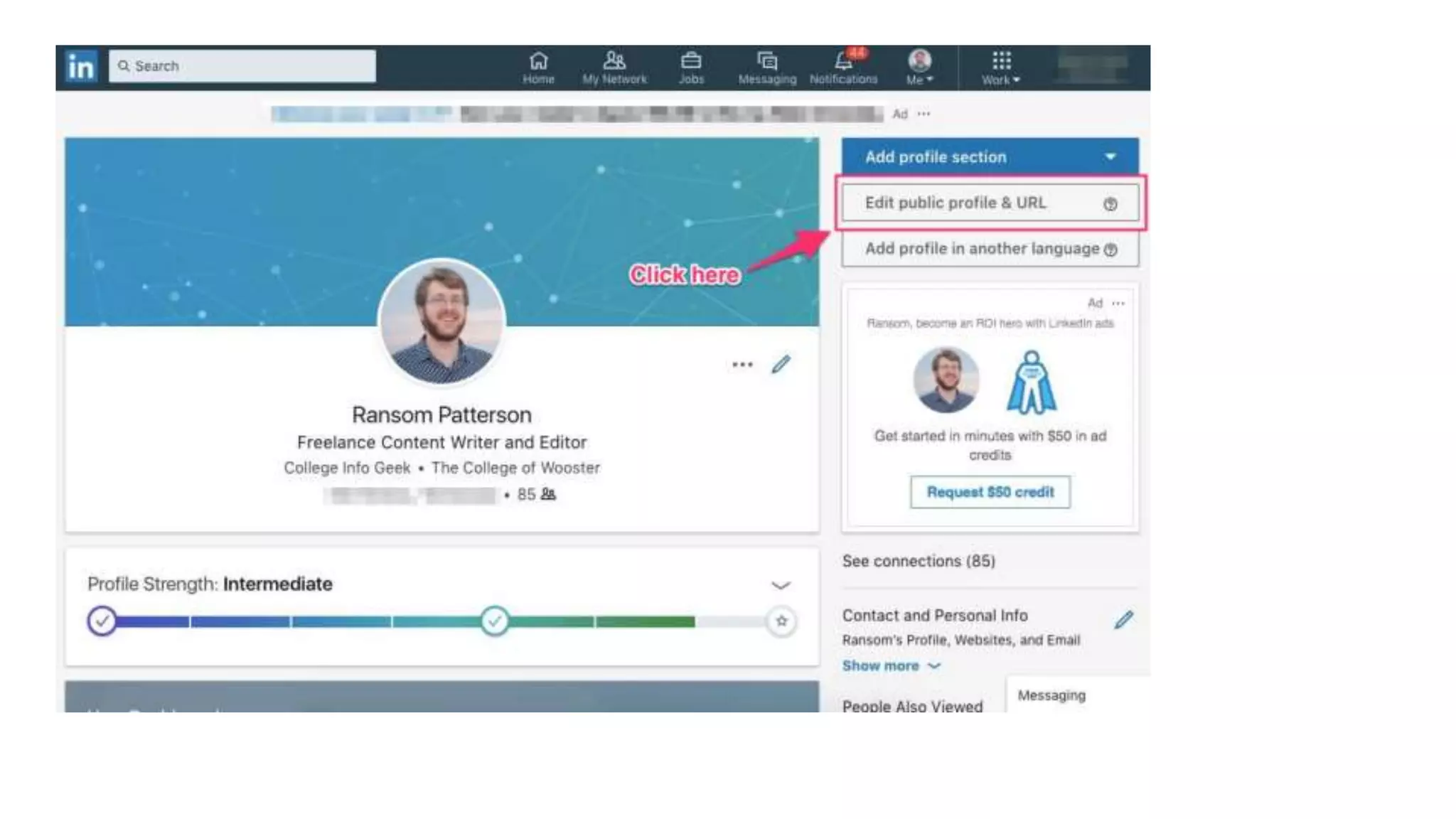Click help icon beside Edit public profile
This screenshot has height=819, width=1456.
[1110, 205]
